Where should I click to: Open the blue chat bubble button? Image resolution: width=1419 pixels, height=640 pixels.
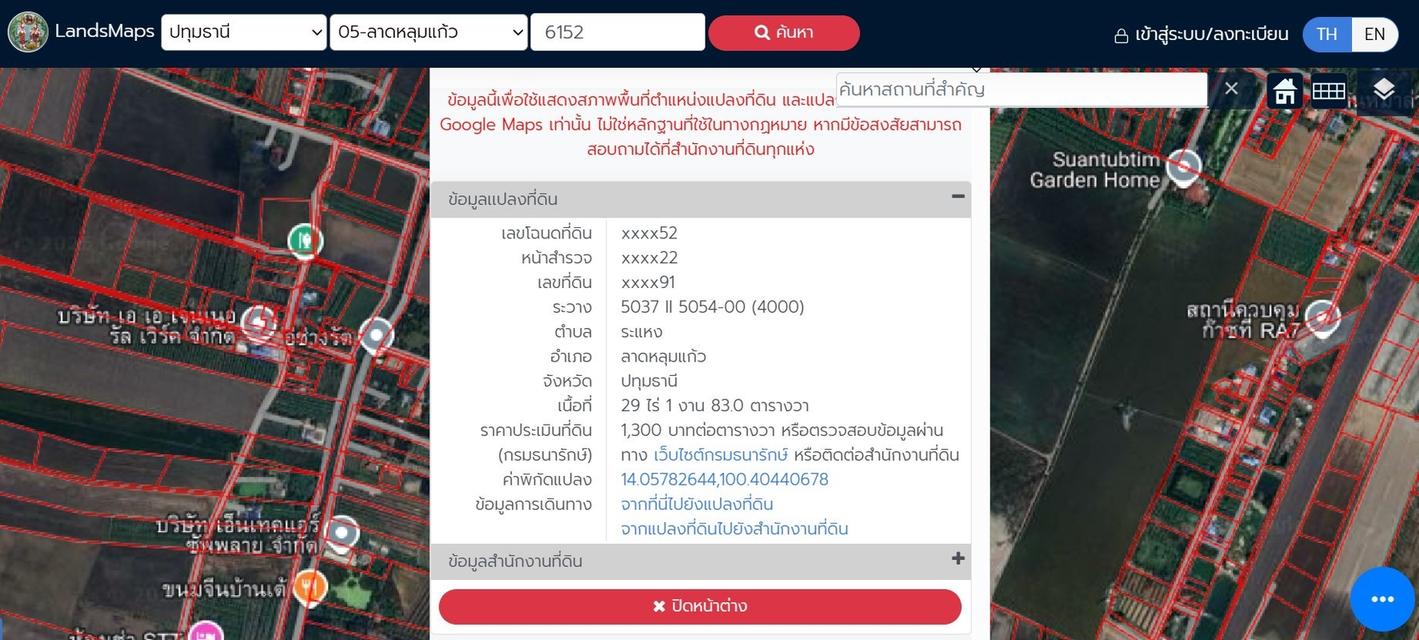pos(1383,599)
